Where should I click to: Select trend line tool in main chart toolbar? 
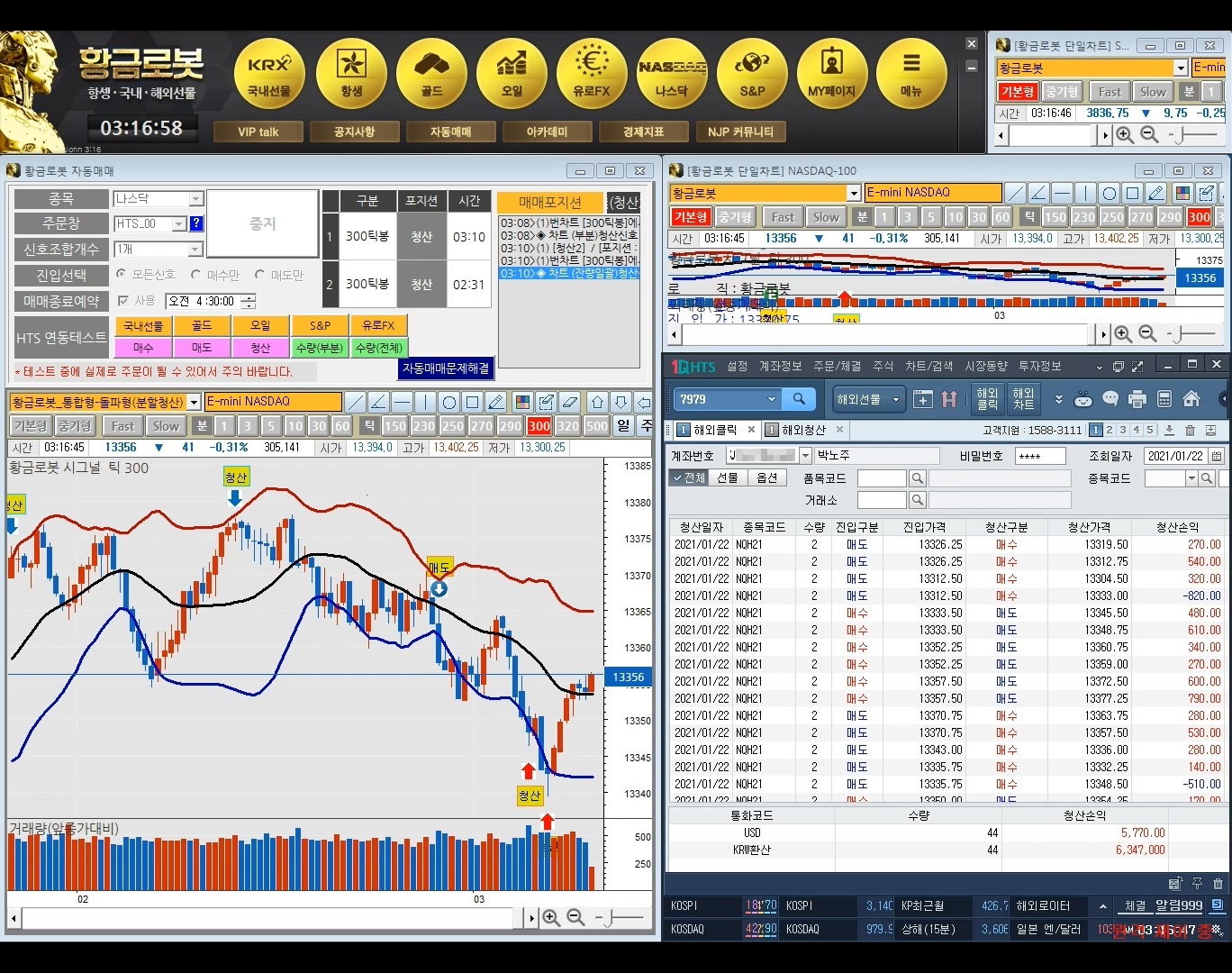point(356,402)
